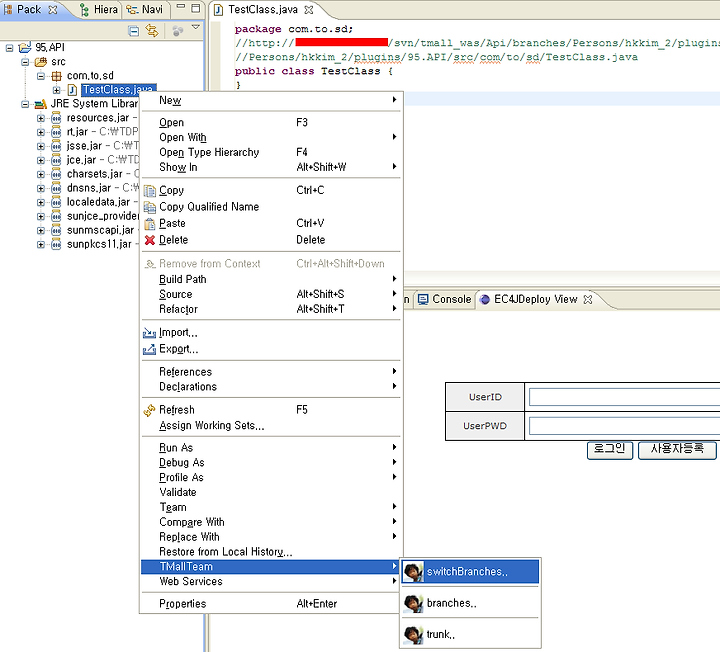Click Copy in the context menu
Image resolution: width=720 pixels, height=652 pixels.
coord(271,190)
